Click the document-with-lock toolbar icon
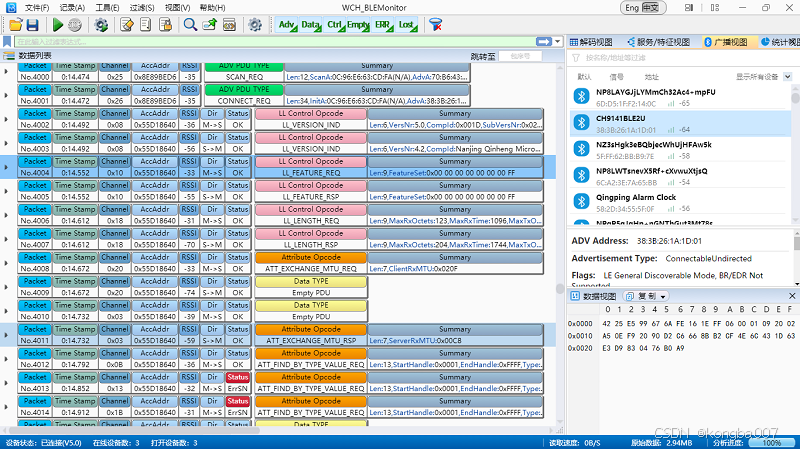800x449 pixels. coord(165,24)
